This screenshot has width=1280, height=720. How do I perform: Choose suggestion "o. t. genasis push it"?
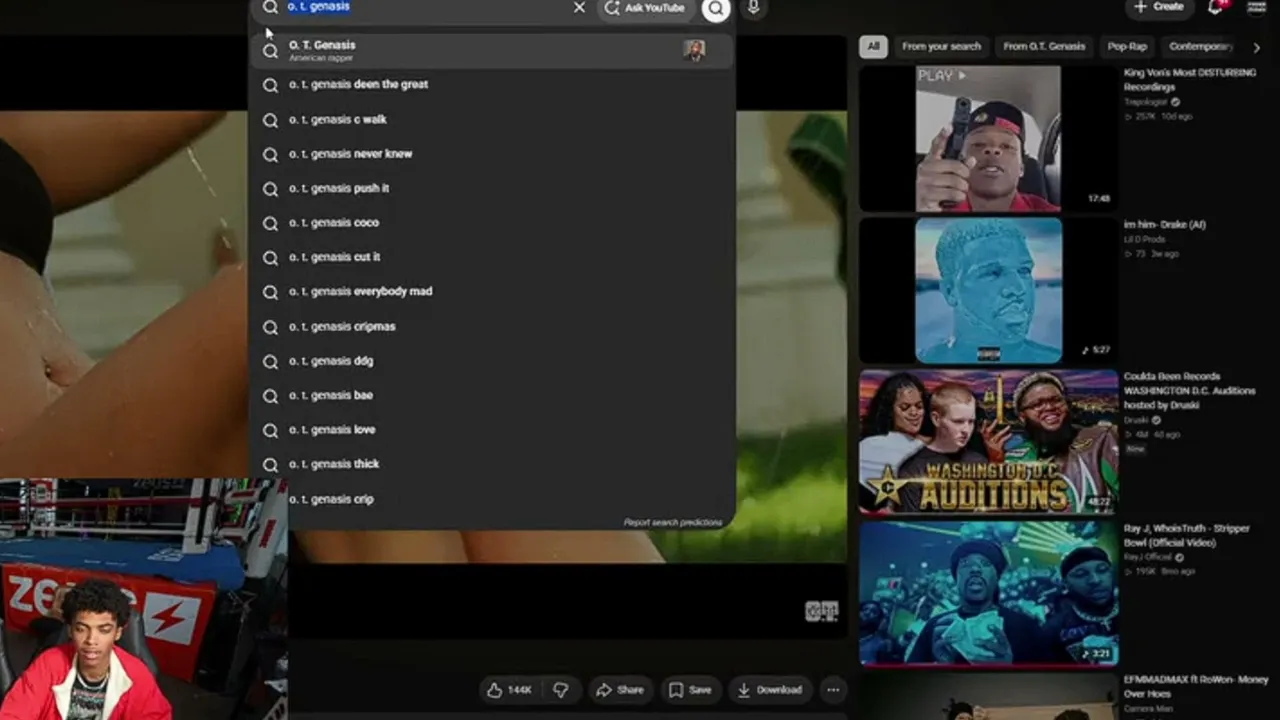tap(492, 189)
